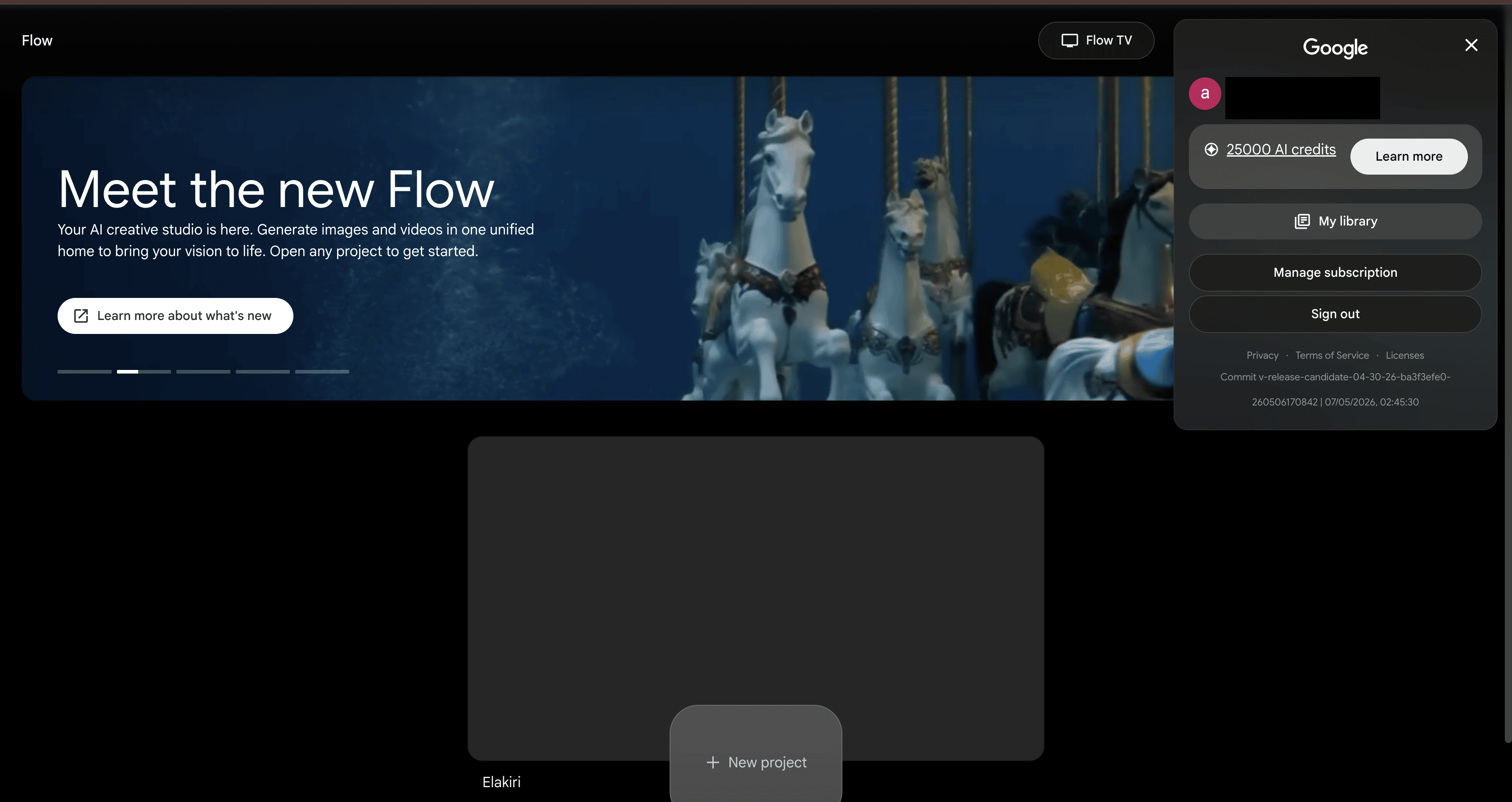
Task: Click the build timestamp 07/05/2026, 02:45:30
Action: (1372, 402)
